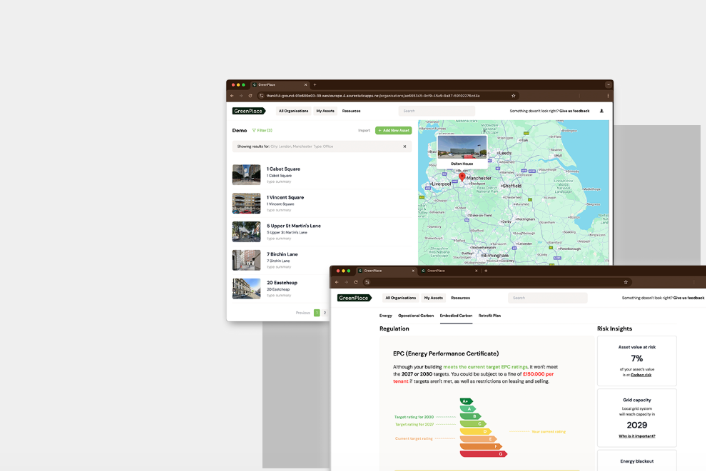Click the GreenPlace logo in the front window

[355, 298]
